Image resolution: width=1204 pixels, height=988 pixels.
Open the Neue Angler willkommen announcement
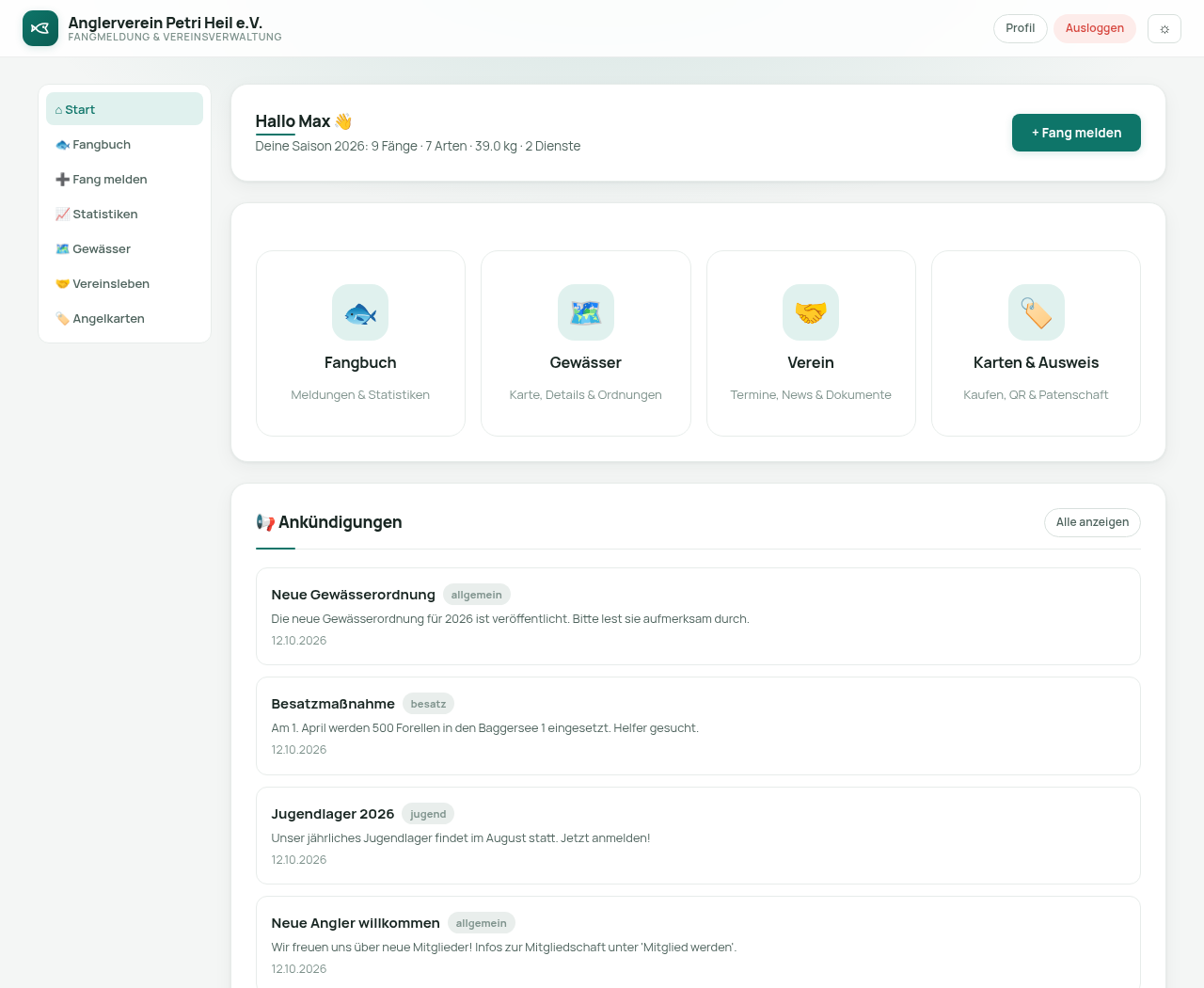point(698,942)
